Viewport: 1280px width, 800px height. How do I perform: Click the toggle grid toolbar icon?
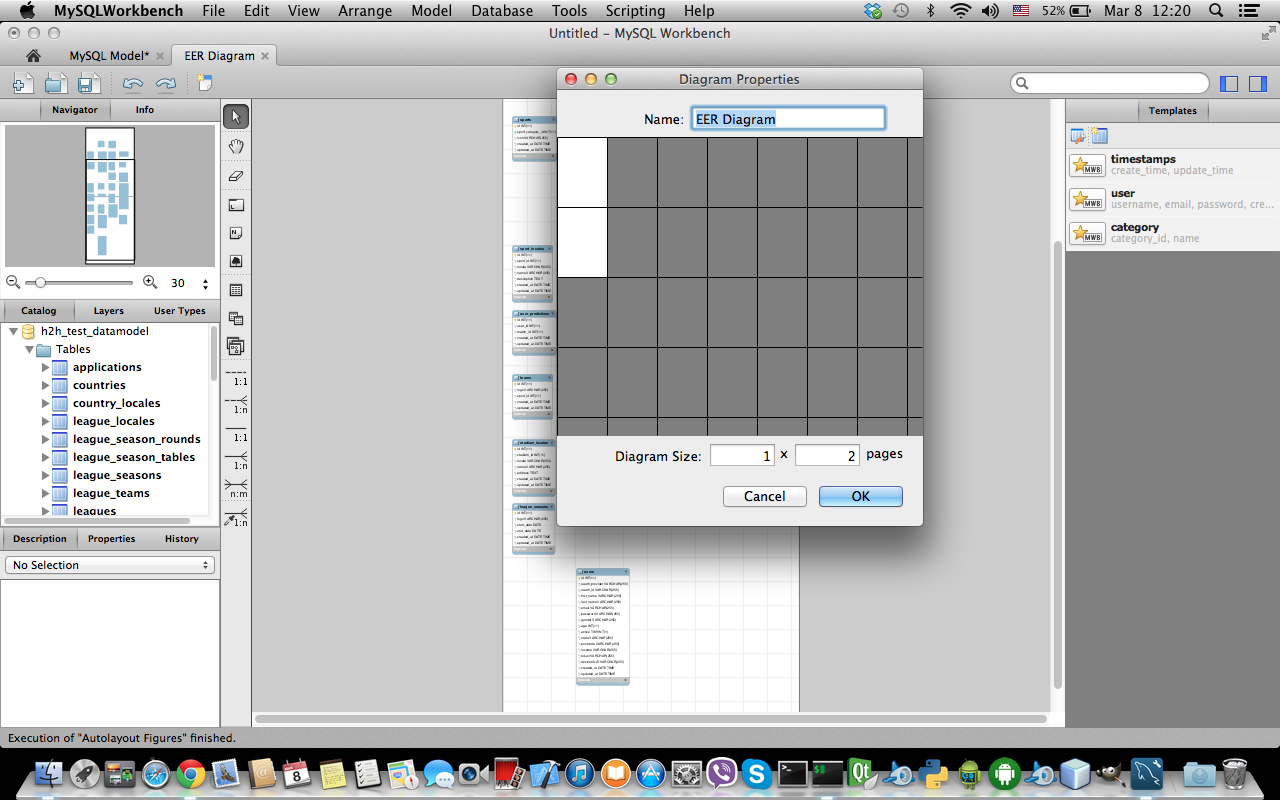[x=203, y=84]
